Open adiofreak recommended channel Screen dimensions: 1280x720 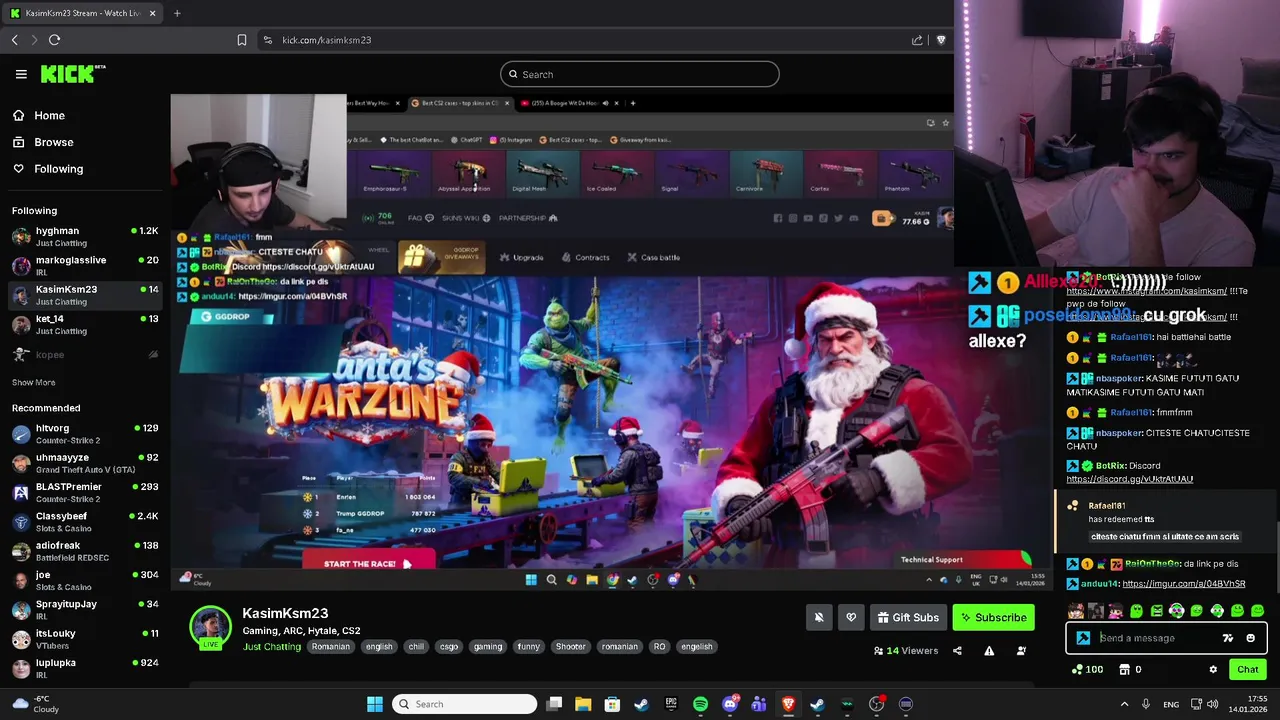tap(85, 551)
